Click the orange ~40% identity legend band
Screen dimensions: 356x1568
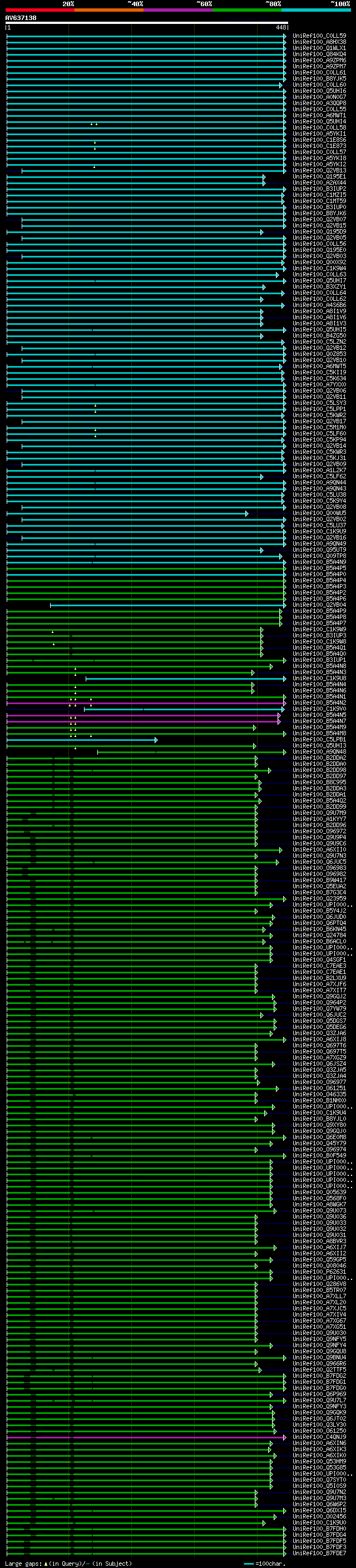pos(109,10)
